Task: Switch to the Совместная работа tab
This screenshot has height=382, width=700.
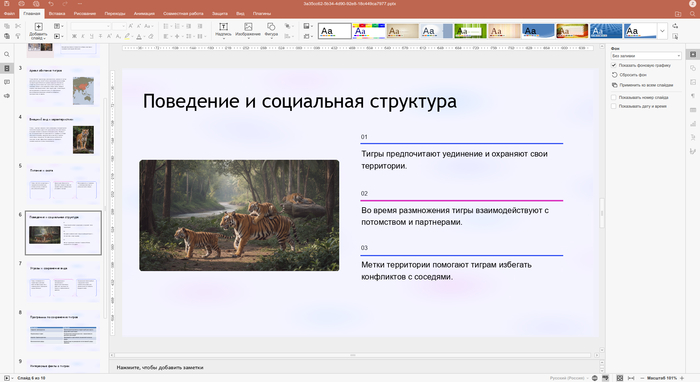Action: (x=183, y=13)
